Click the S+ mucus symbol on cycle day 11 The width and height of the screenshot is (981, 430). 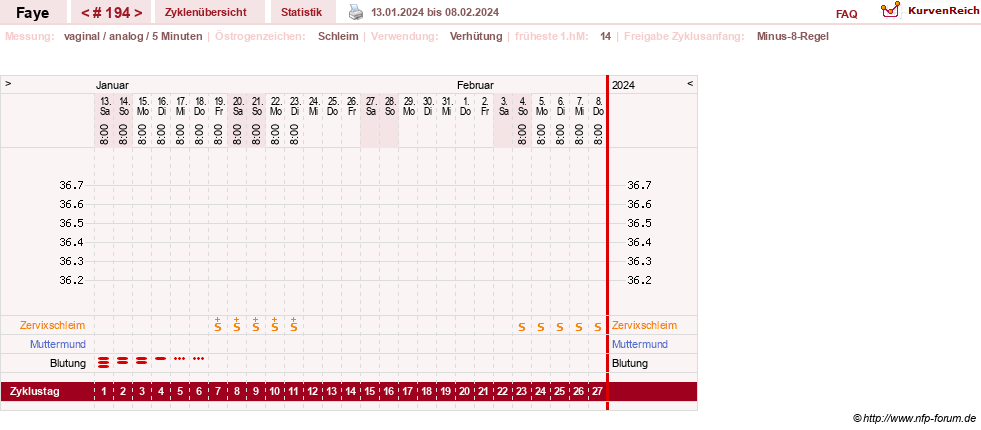(x=293, y=324)
